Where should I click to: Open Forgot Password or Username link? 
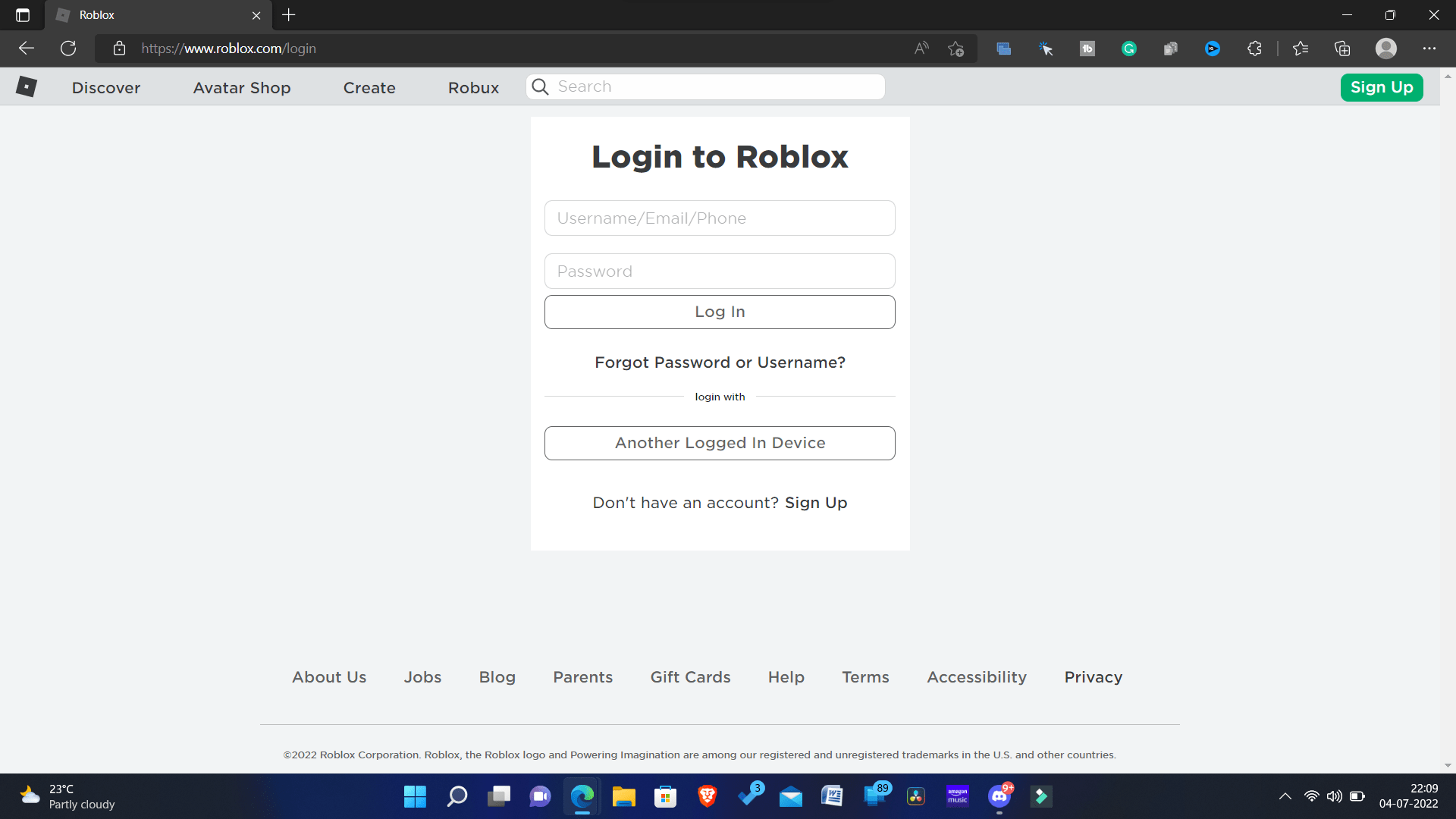click(719, 362)
